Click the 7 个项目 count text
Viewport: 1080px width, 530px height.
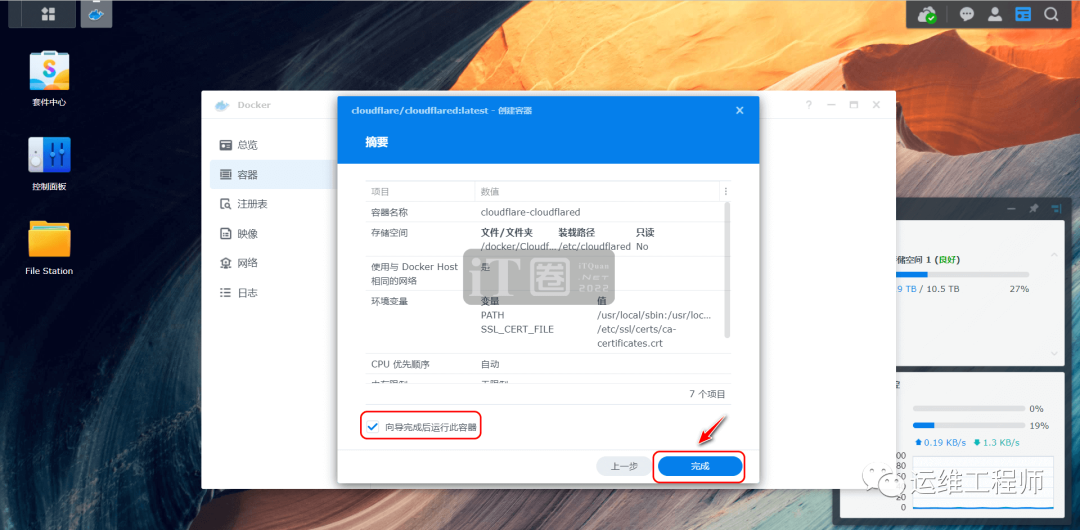click(x=707, y=394)
